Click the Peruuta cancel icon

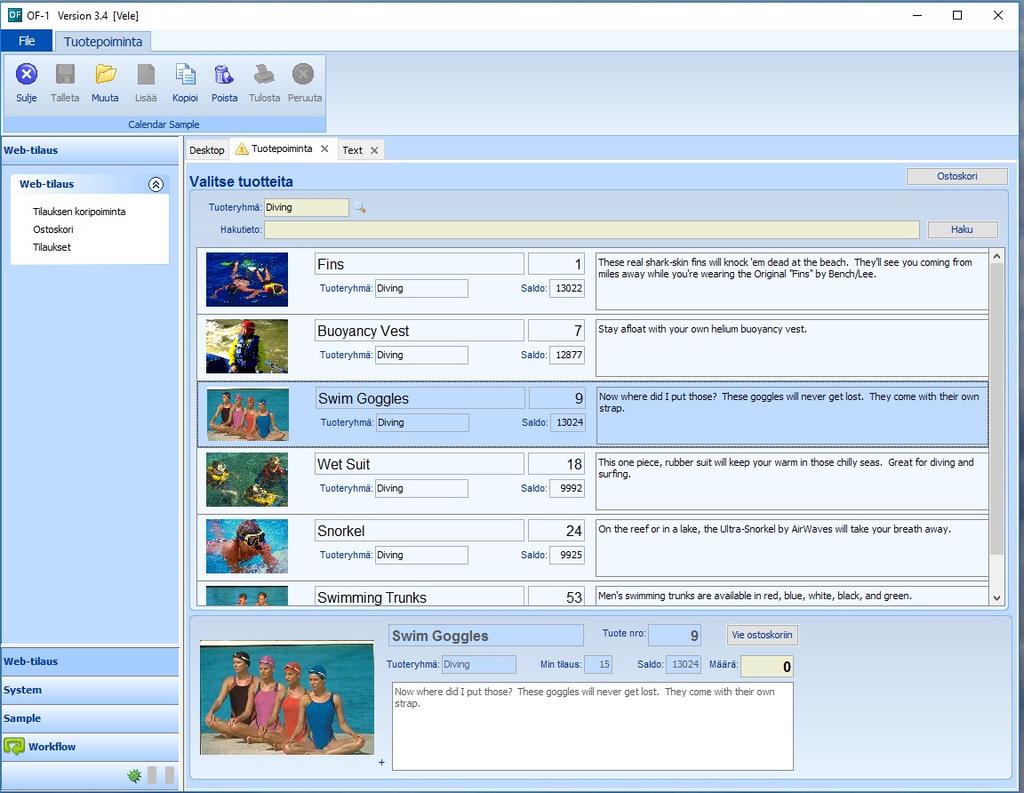click(303, 74)
